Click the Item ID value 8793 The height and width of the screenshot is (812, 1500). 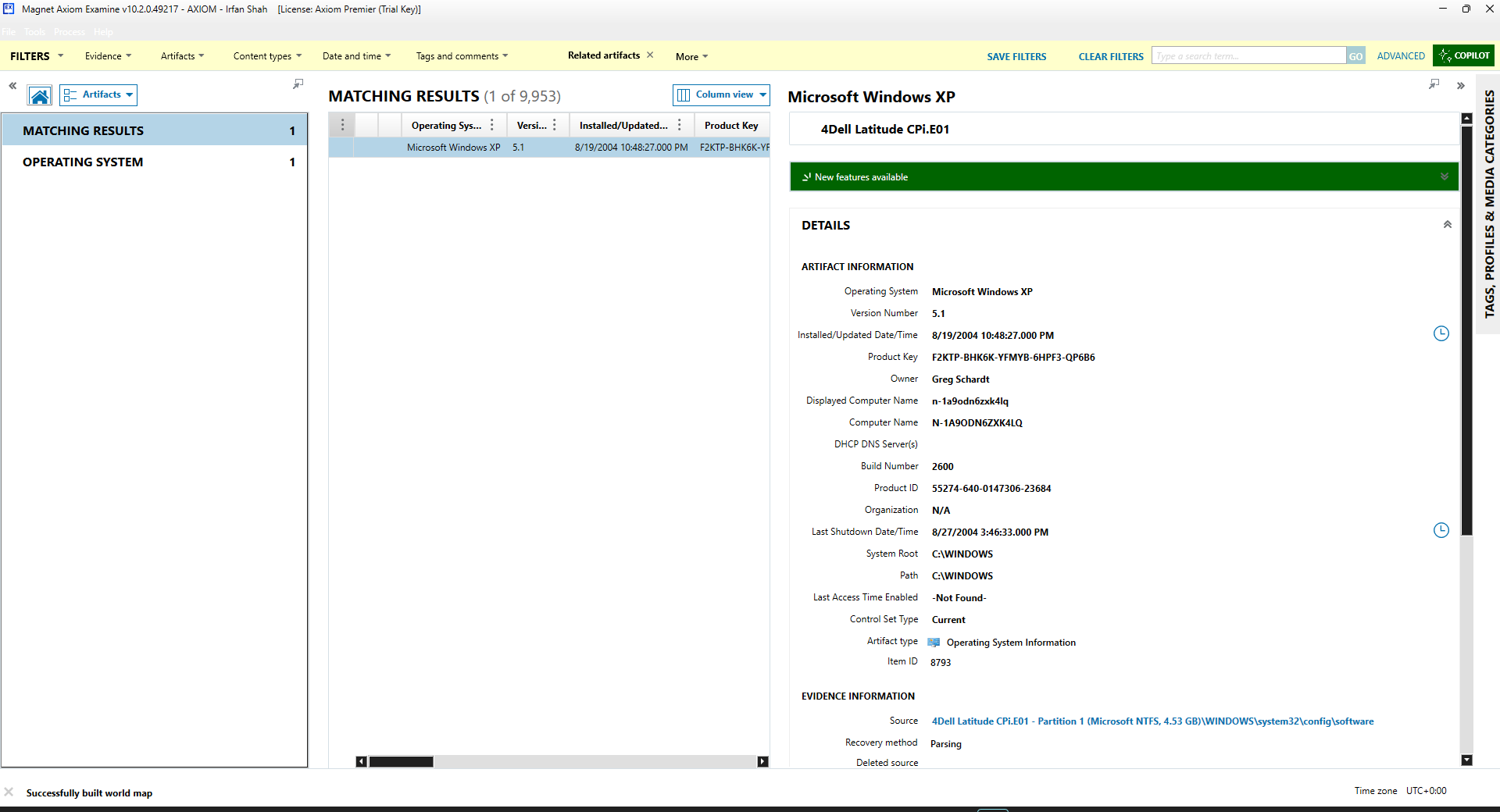[941, 662]
